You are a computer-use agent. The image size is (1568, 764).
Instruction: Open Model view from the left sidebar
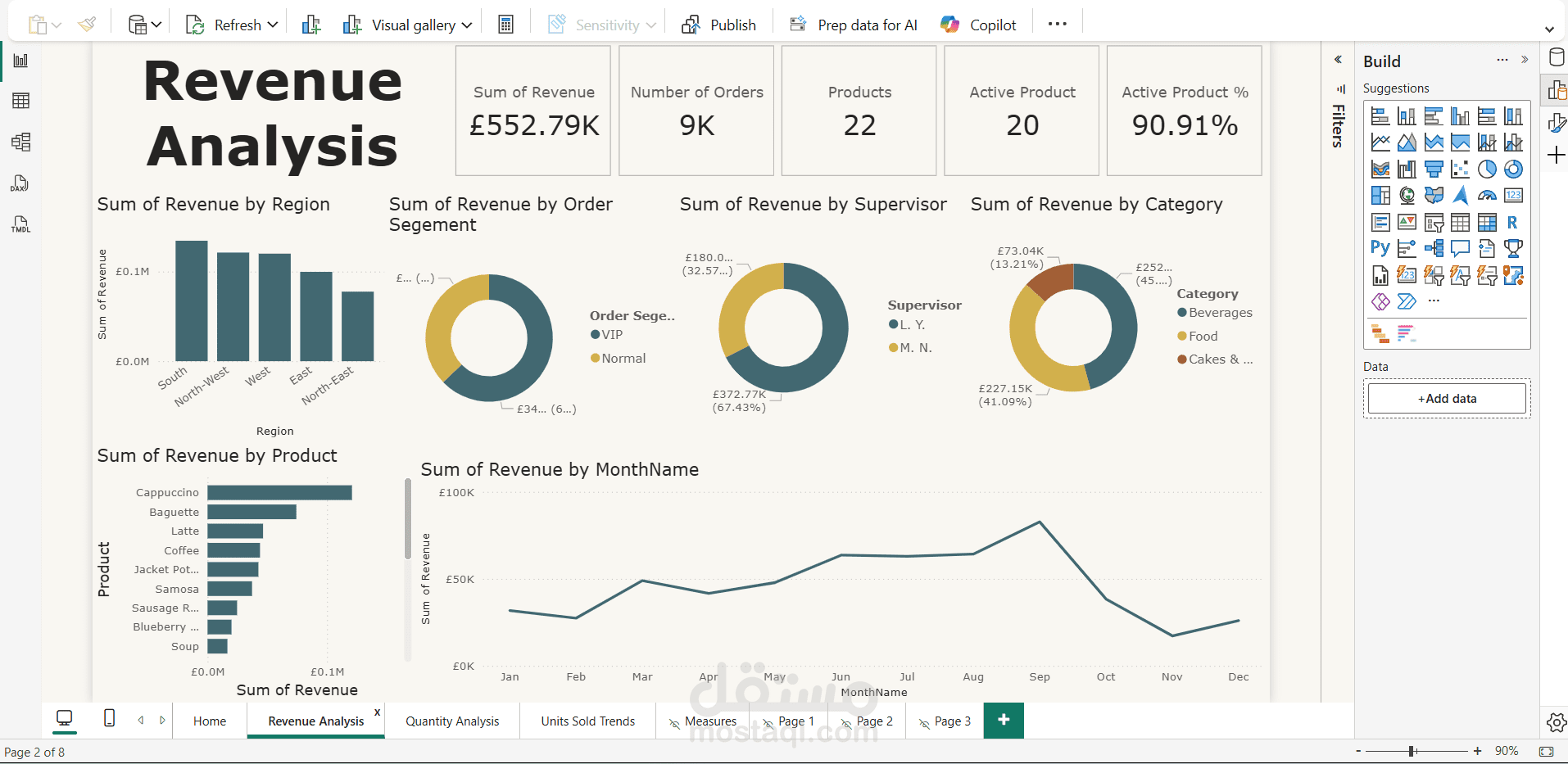tap(20, 142)
